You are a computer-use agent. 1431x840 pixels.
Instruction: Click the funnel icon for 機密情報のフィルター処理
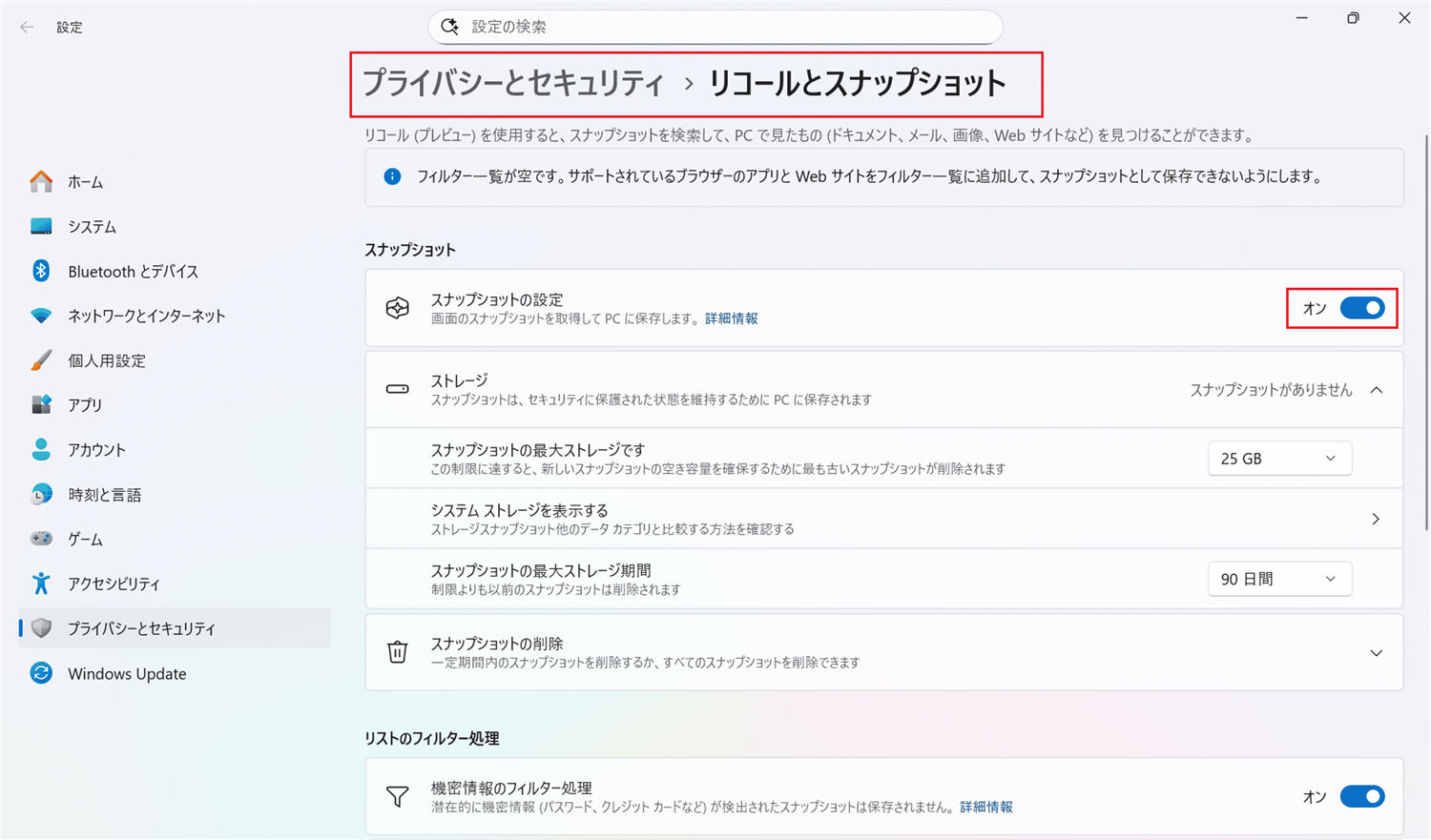click(398, 796)
